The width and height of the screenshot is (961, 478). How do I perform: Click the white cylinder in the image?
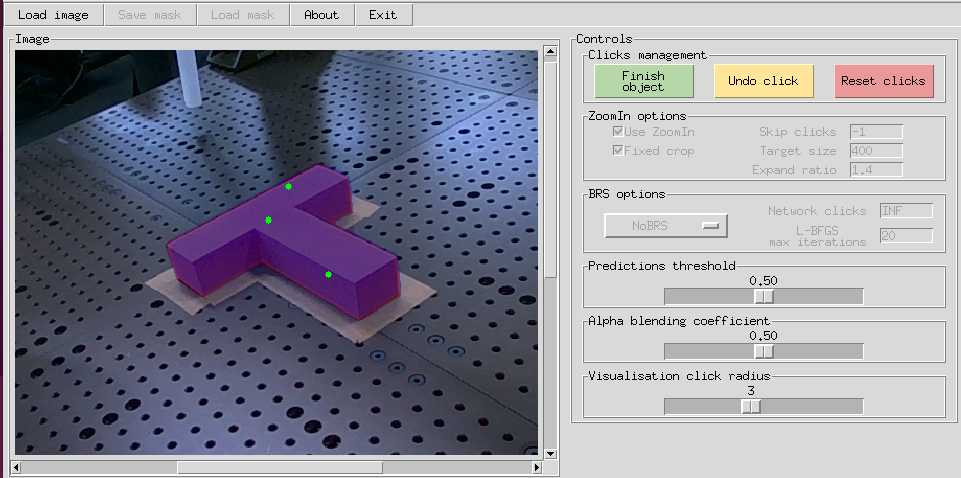point(188,78)
